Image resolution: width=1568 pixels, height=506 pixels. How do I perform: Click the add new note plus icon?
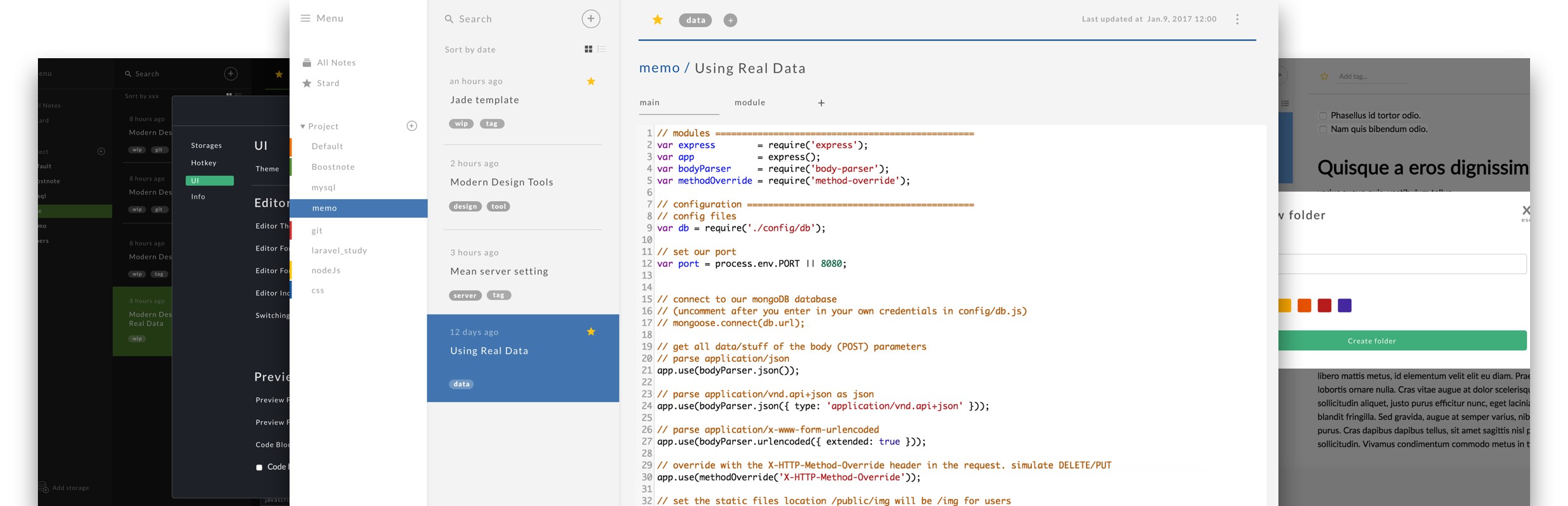(591, 19)
